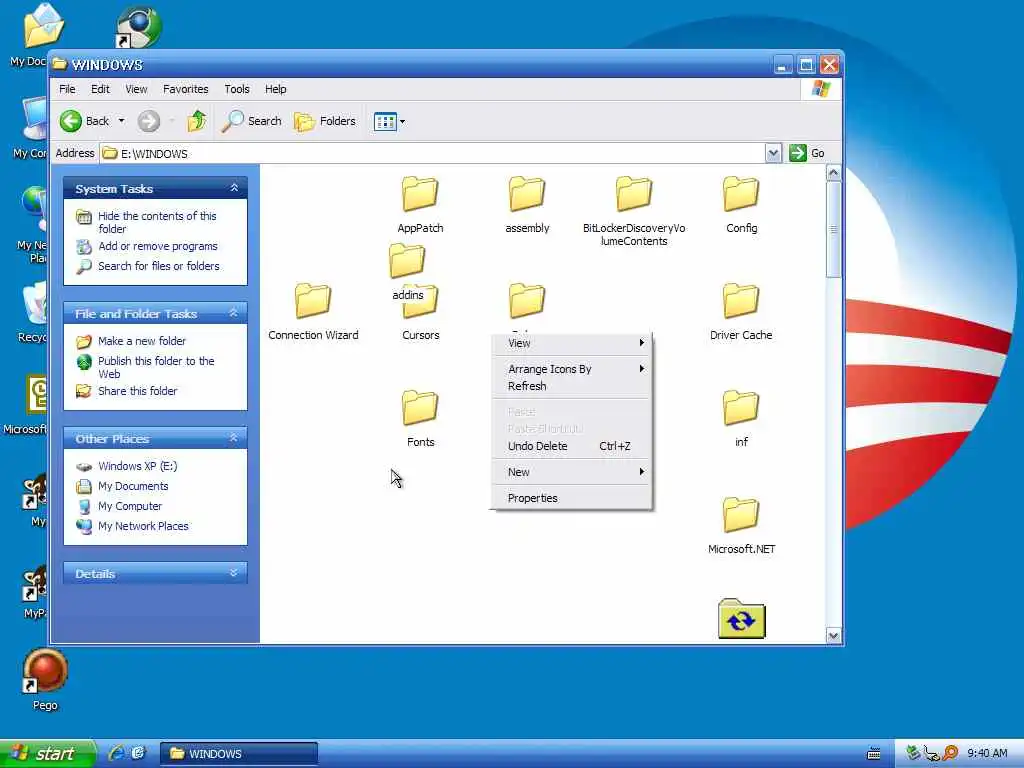Click the address field showing E:\WINDOWS
Screen dimensions: 1024x768
click(433, 153)
